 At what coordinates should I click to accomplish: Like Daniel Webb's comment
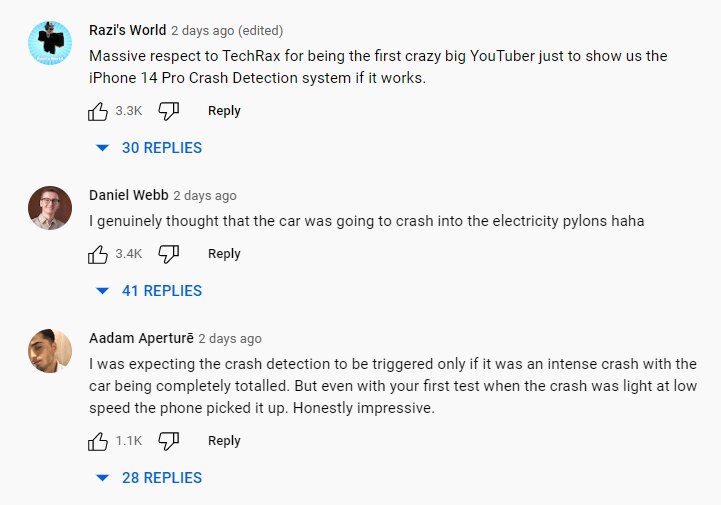98,254
